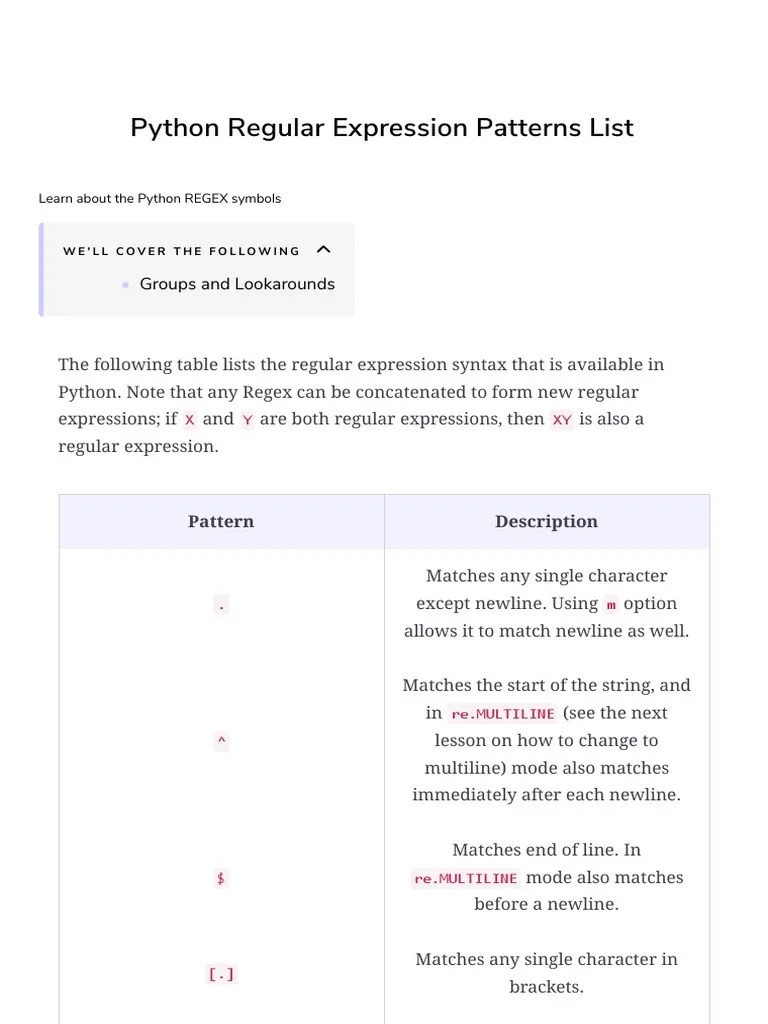Image resolution: width=768 pixels, height=1024 pixels.
Task: Click the highlighted m option token
Action: (611, 604)
